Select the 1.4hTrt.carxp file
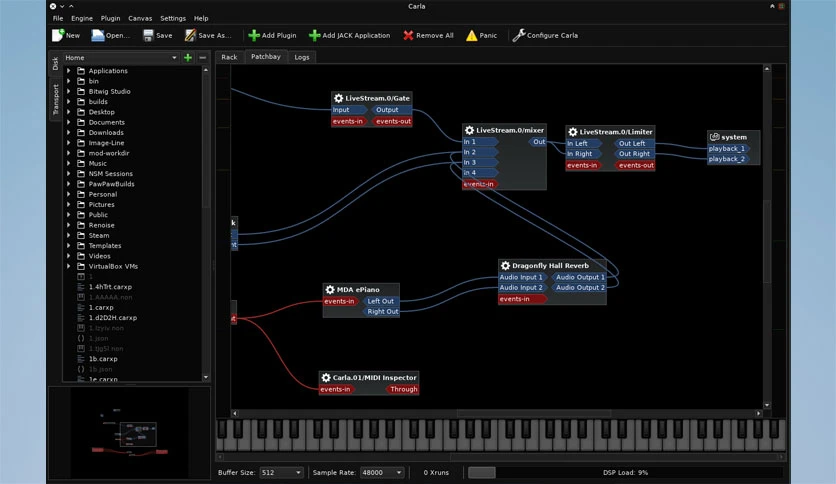 click(110, 287)
